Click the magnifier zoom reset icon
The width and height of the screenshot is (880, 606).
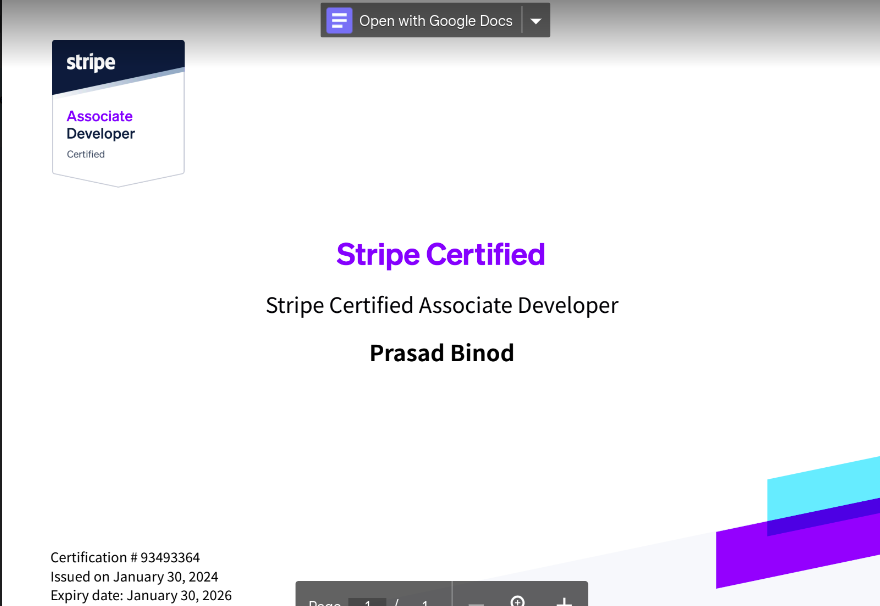coord(517,601)
